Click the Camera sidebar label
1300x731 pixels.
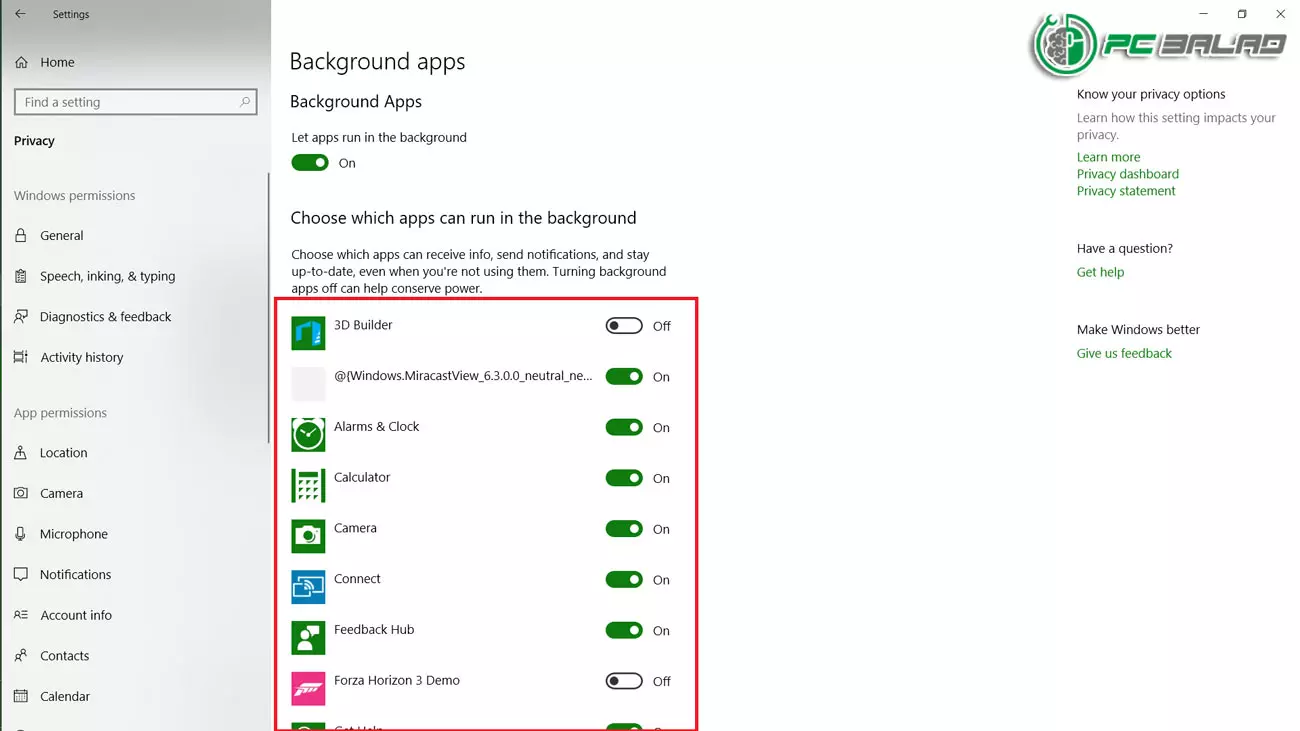pyautogui.click(x=61, y=493)
